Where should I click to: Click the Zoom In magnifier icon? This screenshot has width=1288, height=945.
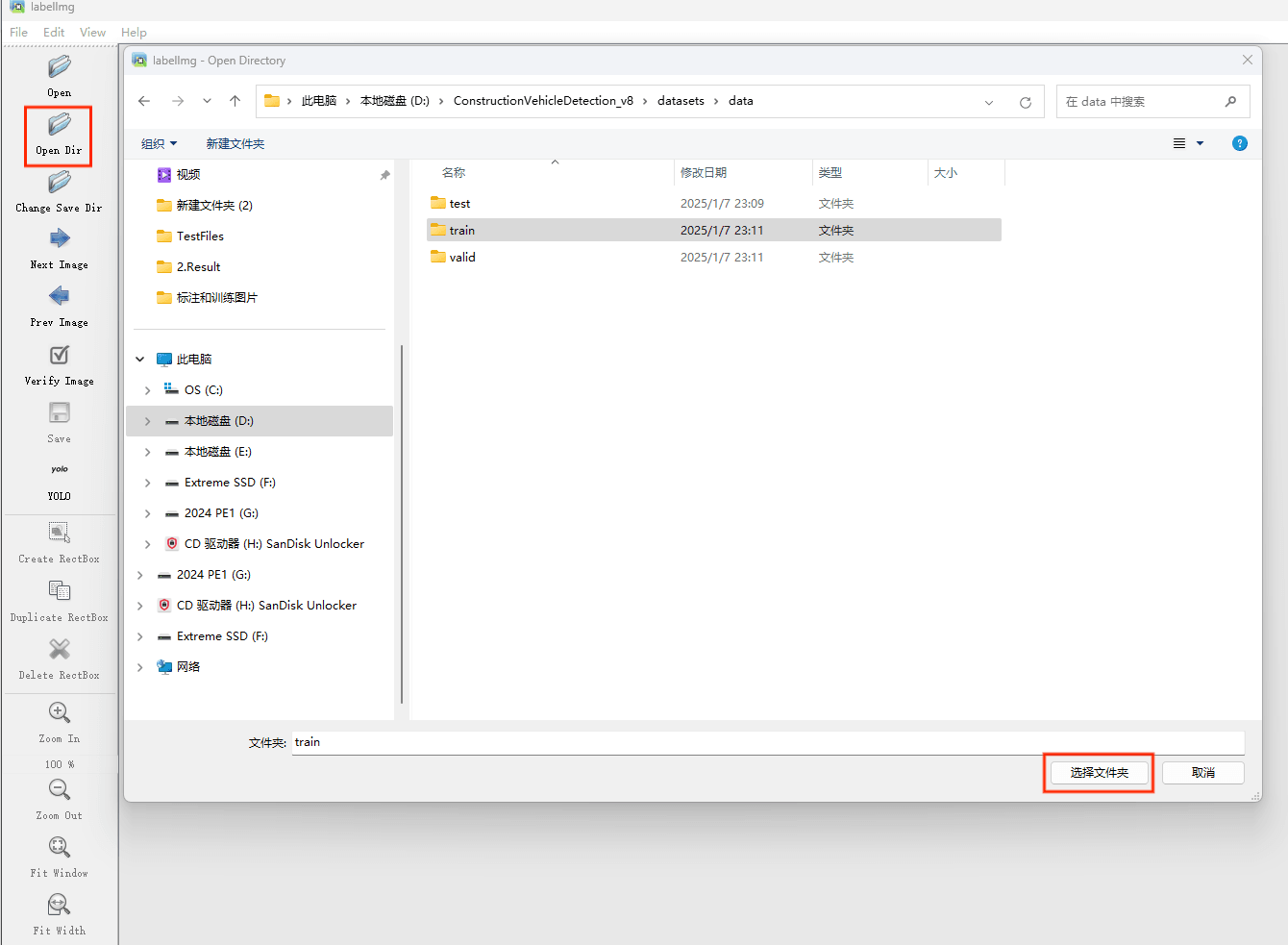pyautogui.click(x=59, y=713)
